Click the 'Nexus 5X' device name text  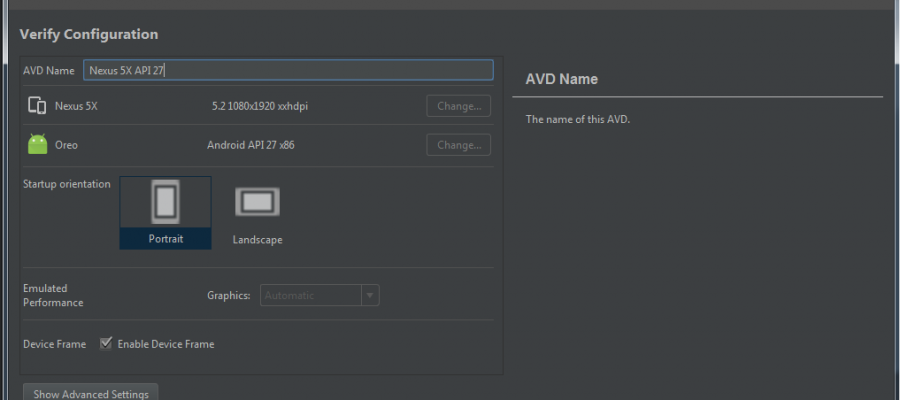tap(76, 105)
